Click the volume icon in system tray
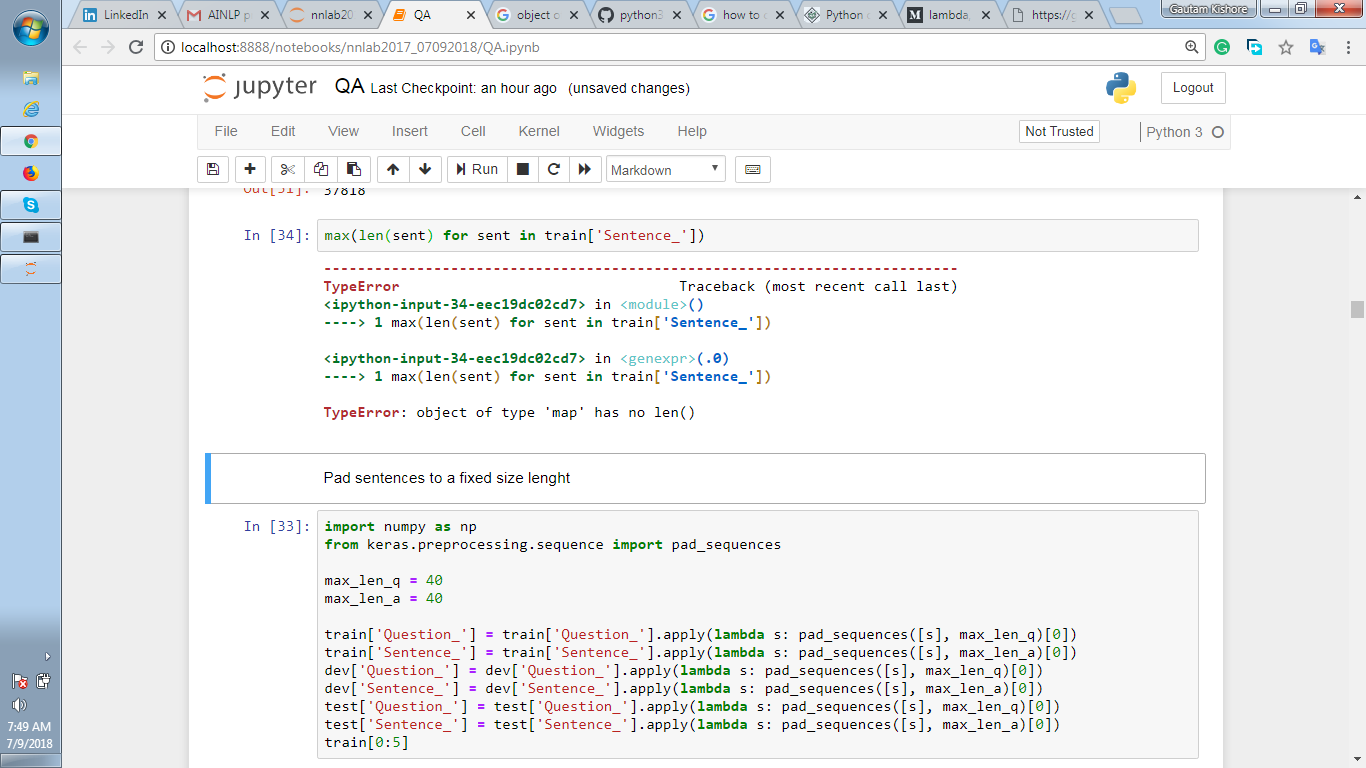1366x768 pixels. coord(19,704)
